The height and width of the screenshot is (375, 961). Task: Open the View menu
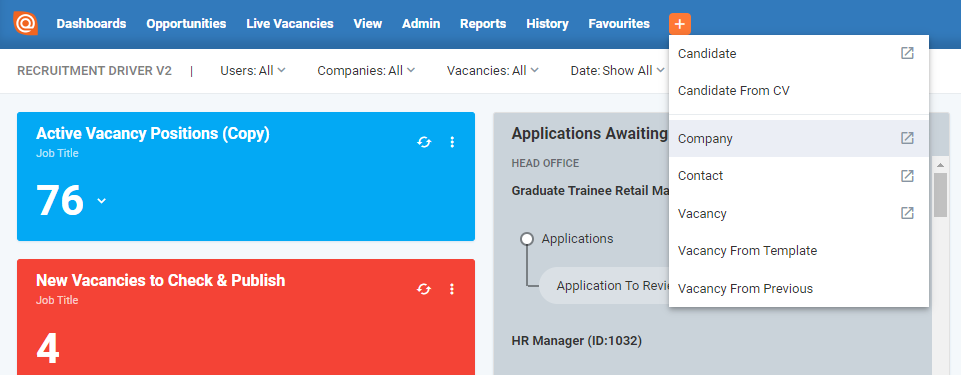tap(368, 24)
